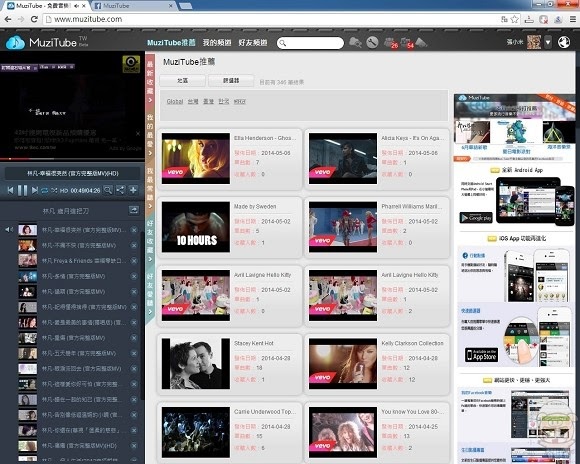Reload the page with the refresh icon
Viewport: 580px width, 464px height.
pos(34,19)
